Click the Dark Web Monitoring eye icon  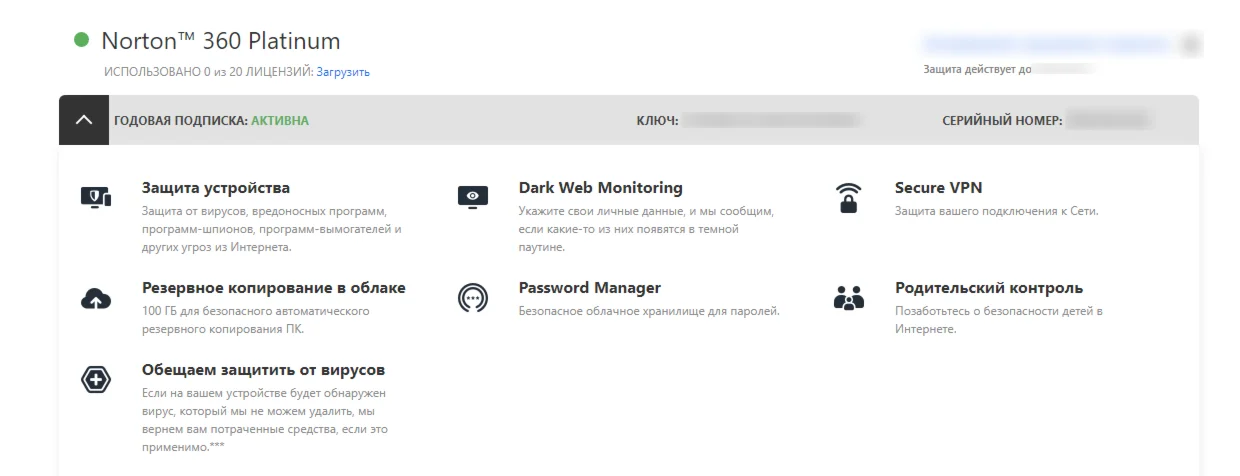pyautogui.click(x=473, y=197)
